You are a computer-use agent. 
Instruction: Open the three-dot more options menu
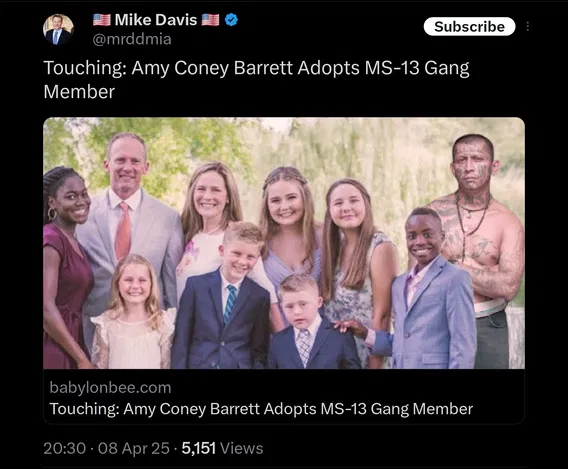[527, 26]
